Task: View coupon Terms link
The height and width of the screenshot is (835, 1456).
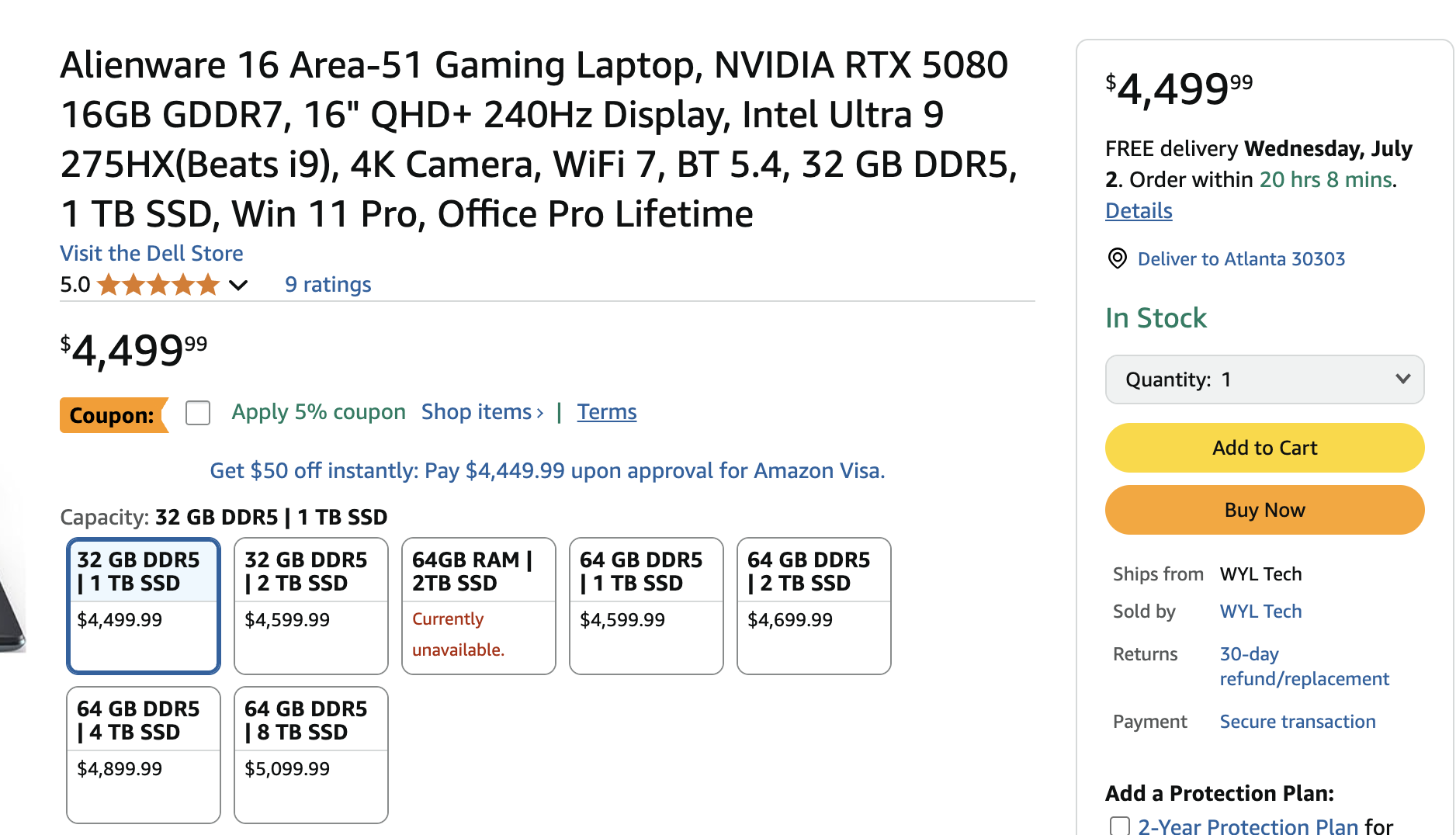Action: 606,412
